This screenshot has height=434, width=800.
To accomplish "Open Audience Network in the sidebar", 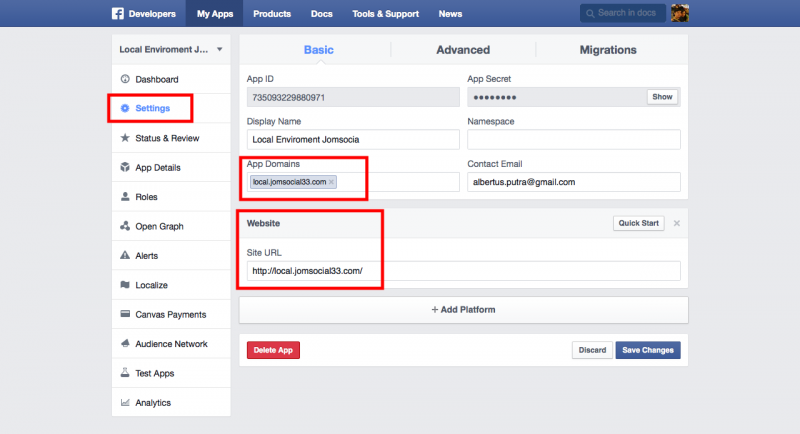I will tap(171, 343).
